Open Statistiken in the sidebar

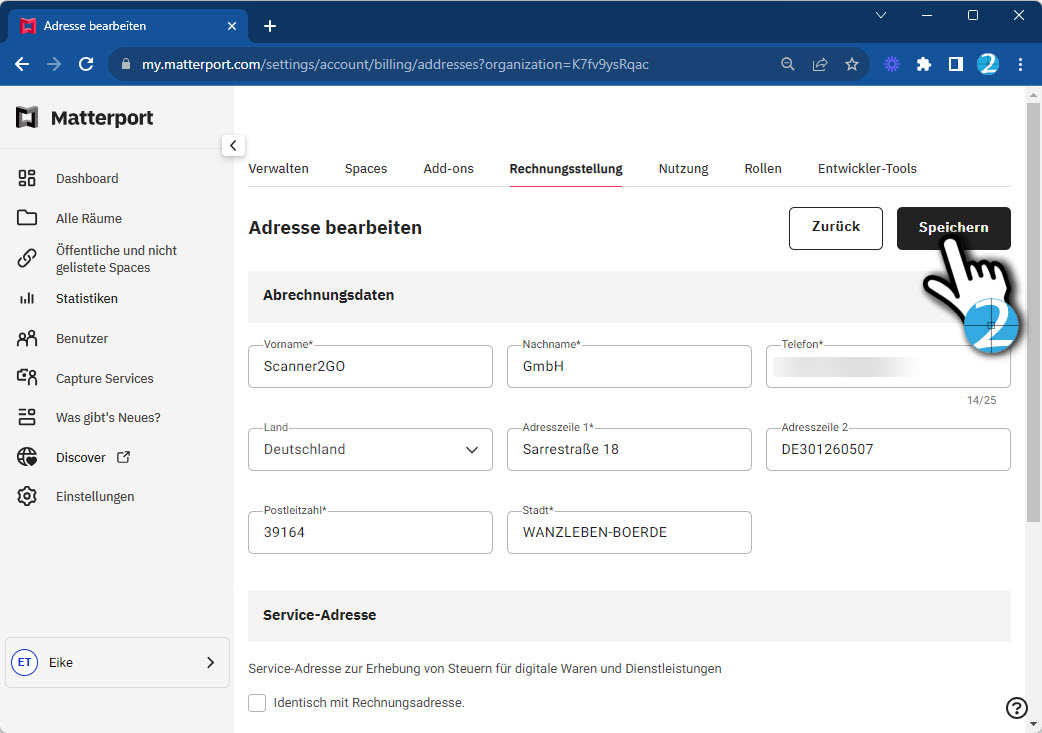pyautogui.click(x=86, y=298)
